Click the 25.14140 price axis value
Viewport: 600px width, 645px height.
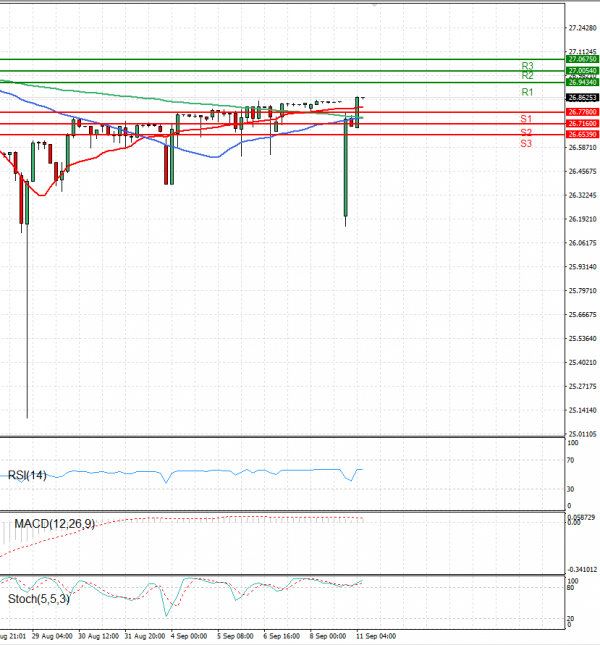click(x=582, y=410)
